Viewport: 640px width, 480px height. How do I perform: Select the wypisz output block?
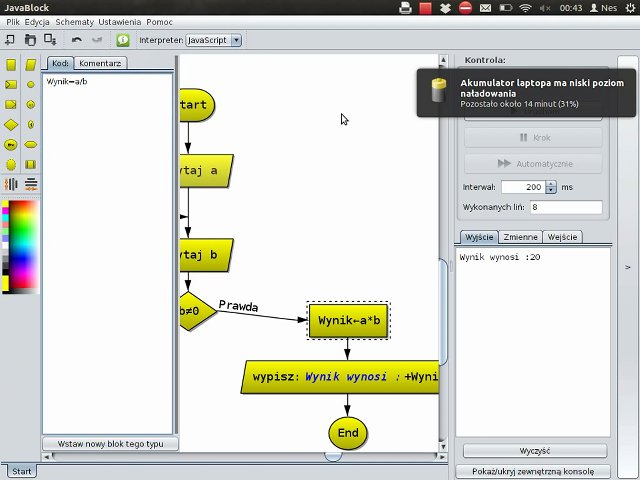click(340, 377)
